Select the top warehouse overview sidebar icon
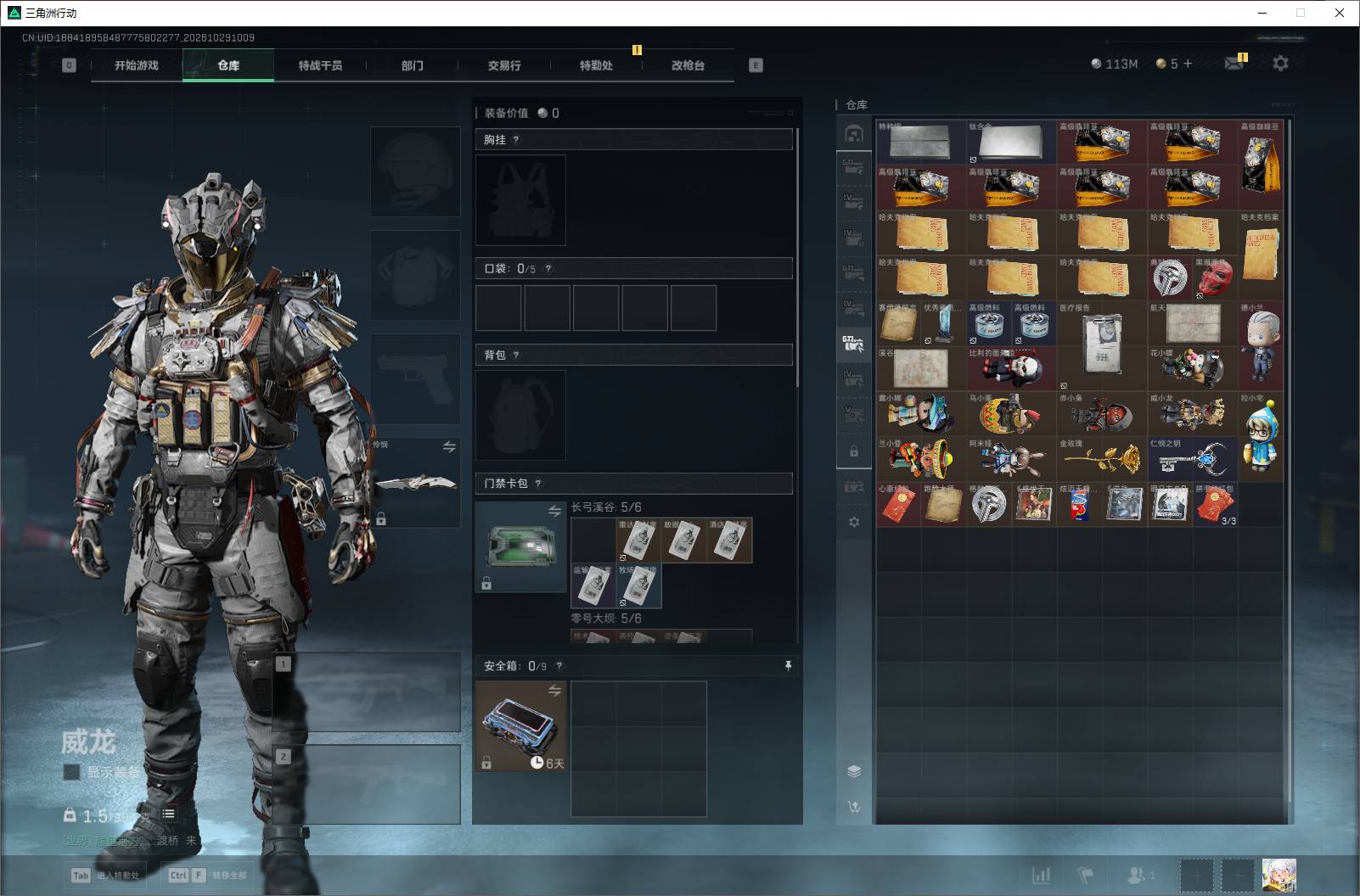 pos(854,133)
